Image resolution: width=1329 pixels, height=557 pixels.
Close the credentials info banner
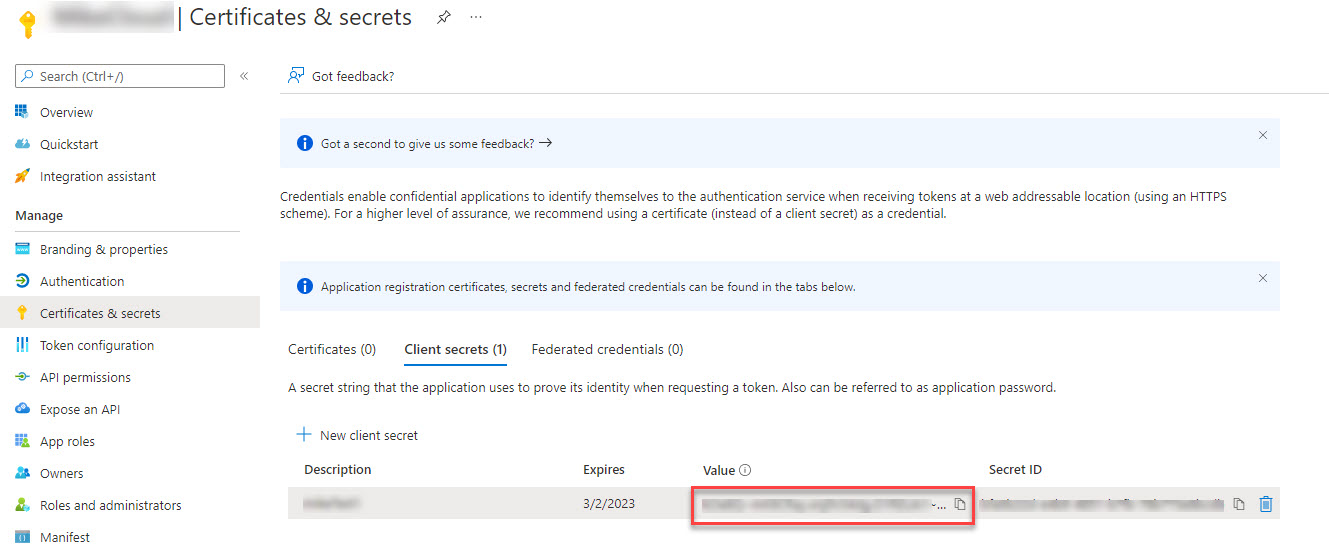click(x=1262, y=278)
